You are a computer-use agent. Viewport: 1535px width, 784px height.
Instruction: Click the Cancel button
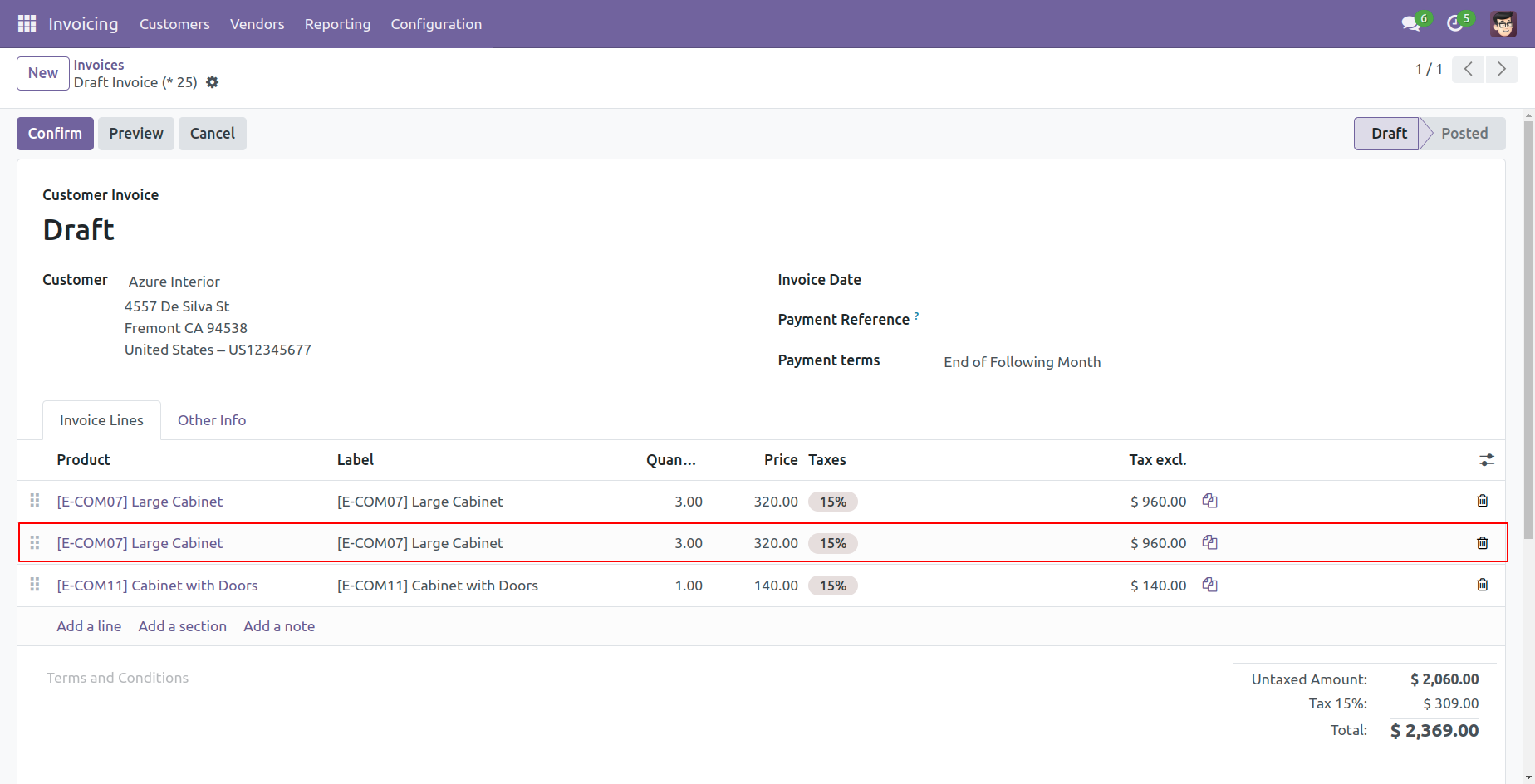(x=213, y=134)
